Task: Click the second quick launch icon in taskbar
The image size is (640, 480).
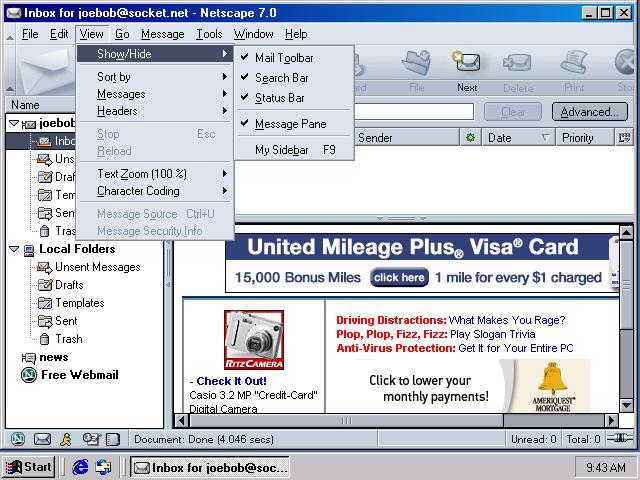Action: point(103,467)
